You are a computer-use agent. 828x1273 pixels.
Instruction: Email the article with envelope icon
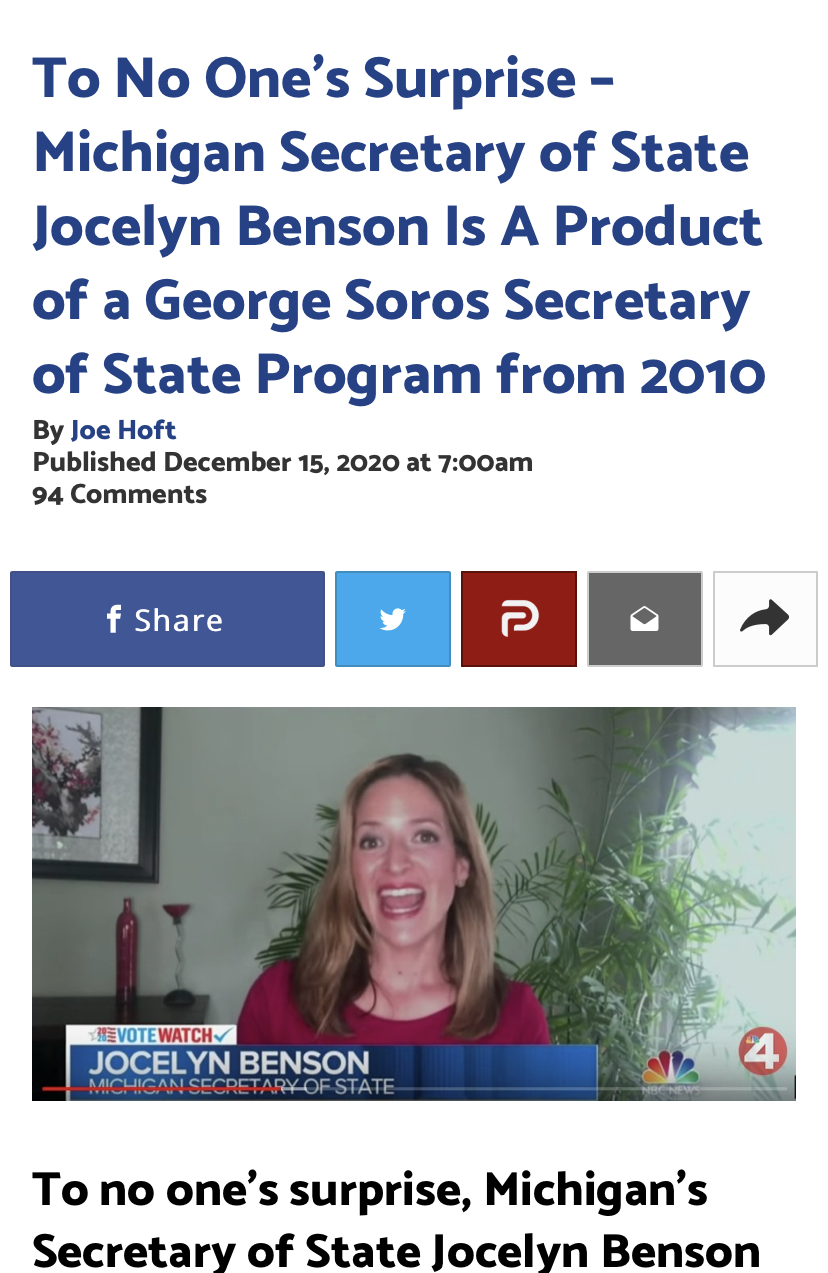(x=645, y=619)
